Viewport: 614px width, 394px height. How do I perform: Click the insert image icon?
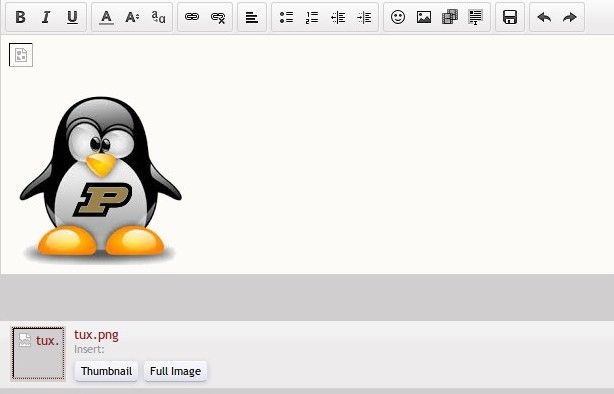[424, 17]
